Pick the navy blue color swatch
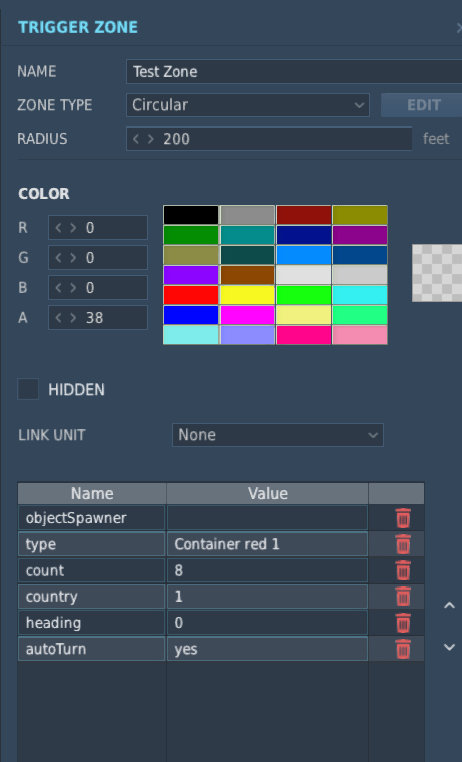This screenshot has height=762, width=462. [304, 235]
